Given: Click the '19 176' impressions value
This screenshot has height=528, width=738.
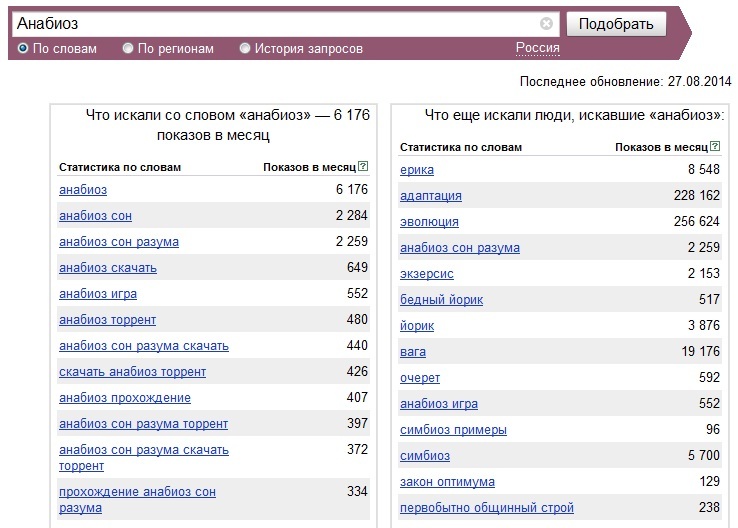Looking at the screenshot, I should pyautogui.click(x=700, y=352).
